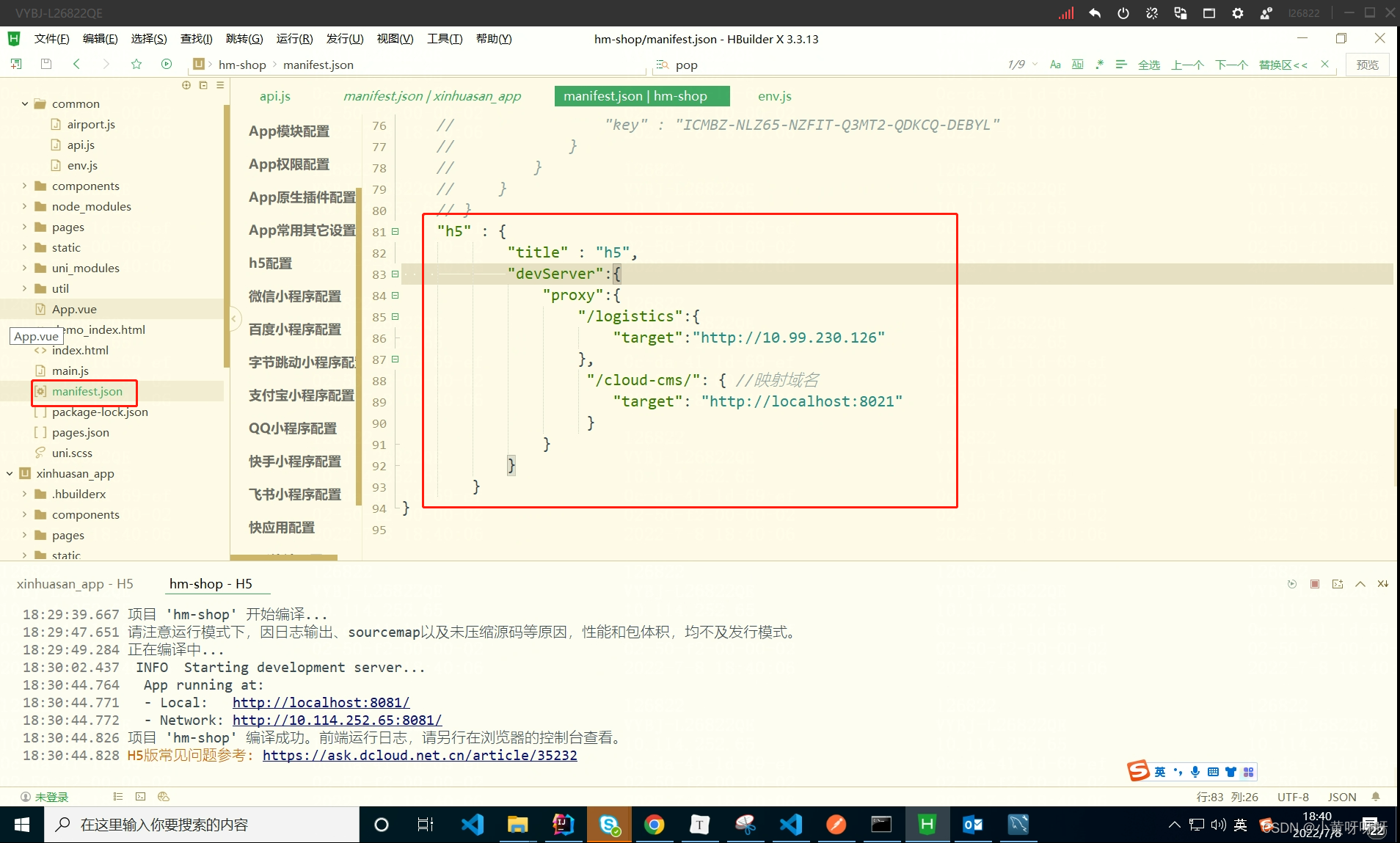Expand the components folder under hm-shop
Viewport: 1400px width, 843px height.
coord(24,186)
